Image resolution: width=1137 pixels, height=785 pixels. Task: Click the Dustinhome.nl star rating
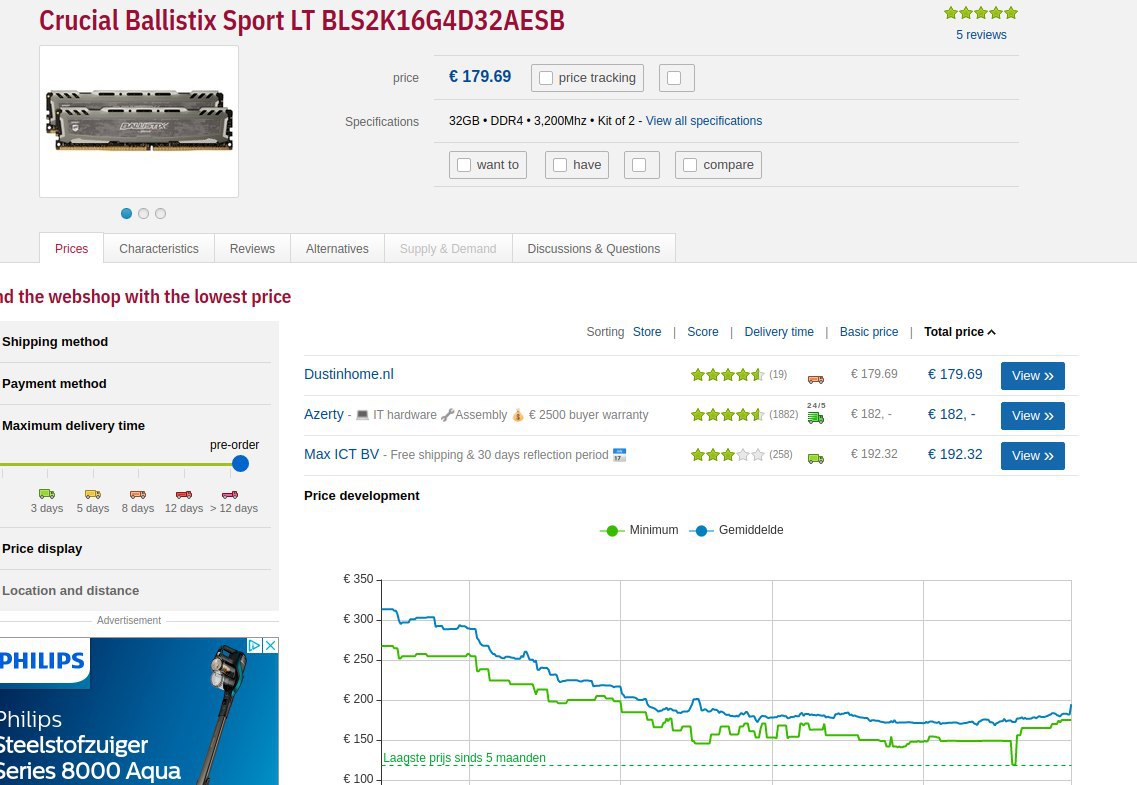click(727, 375)
